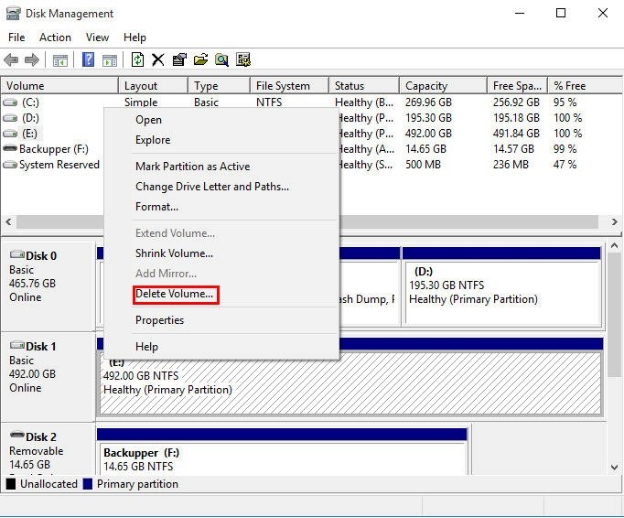Toggle the Show/Hide Console Tree toolbar icon
The height and width of the screenshot is (518, 624).
(60, 60)
